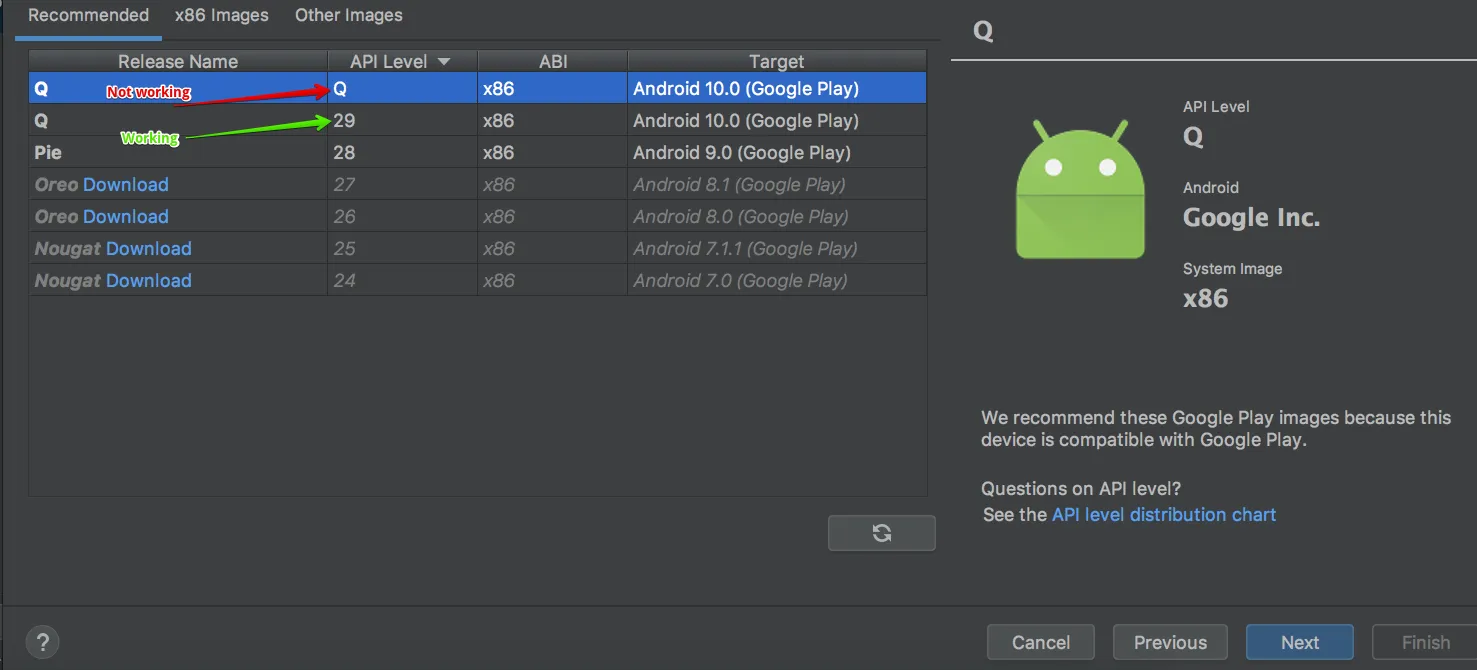Open the help question mark icon
This screenshot has width=1477, height=670.
pos(42,642)
